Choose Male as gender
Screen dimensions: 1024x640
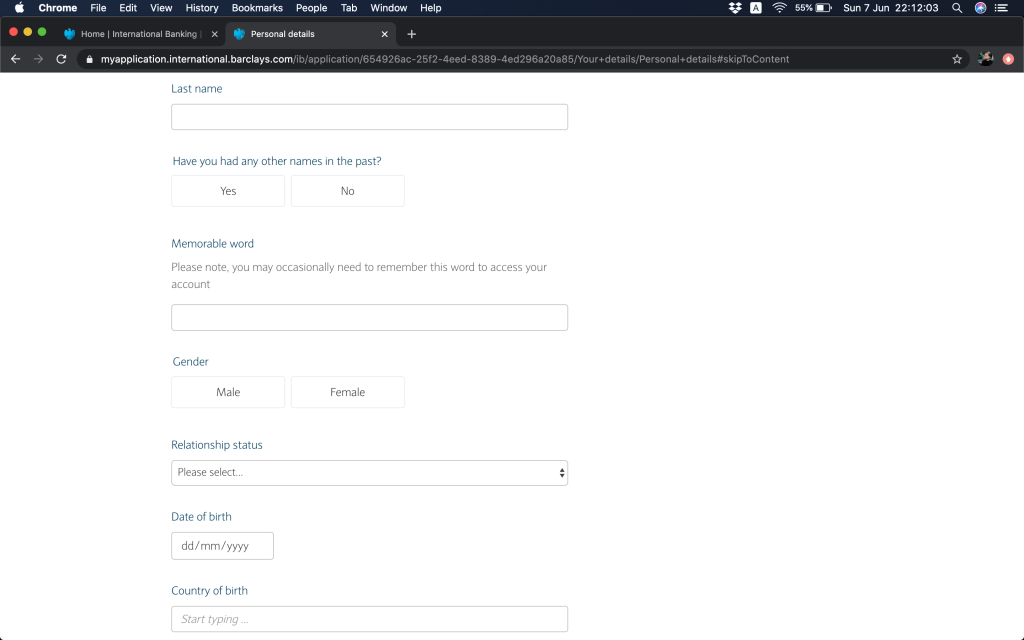[x=228, y=392]
